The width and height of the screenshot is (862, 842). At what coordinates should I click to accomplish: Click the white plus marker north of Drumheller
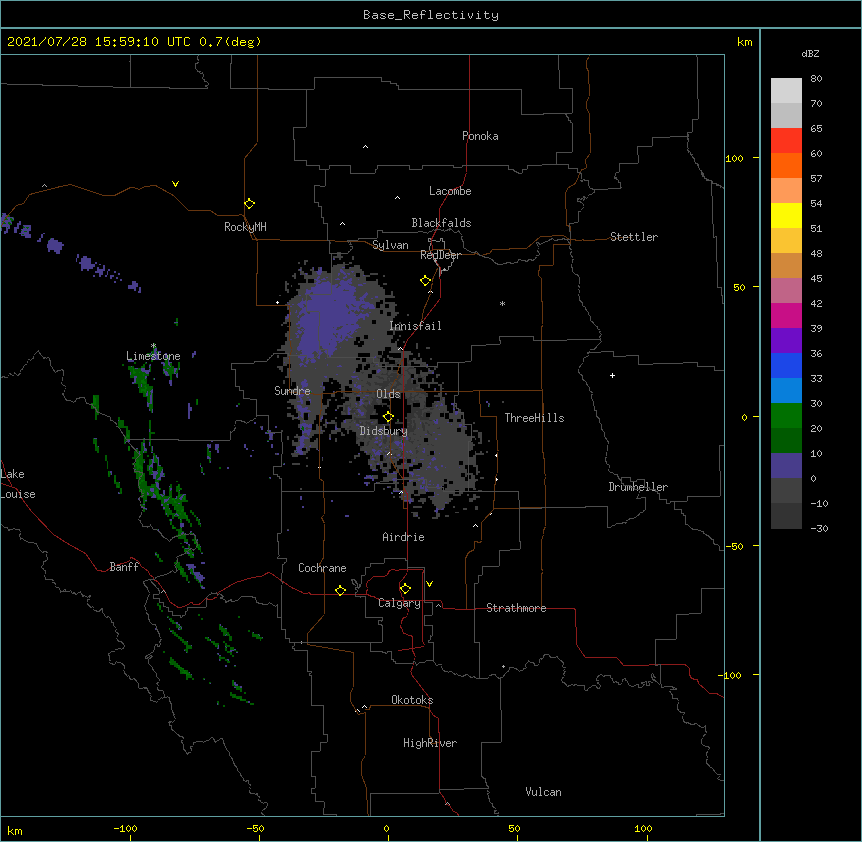point(612,375)
